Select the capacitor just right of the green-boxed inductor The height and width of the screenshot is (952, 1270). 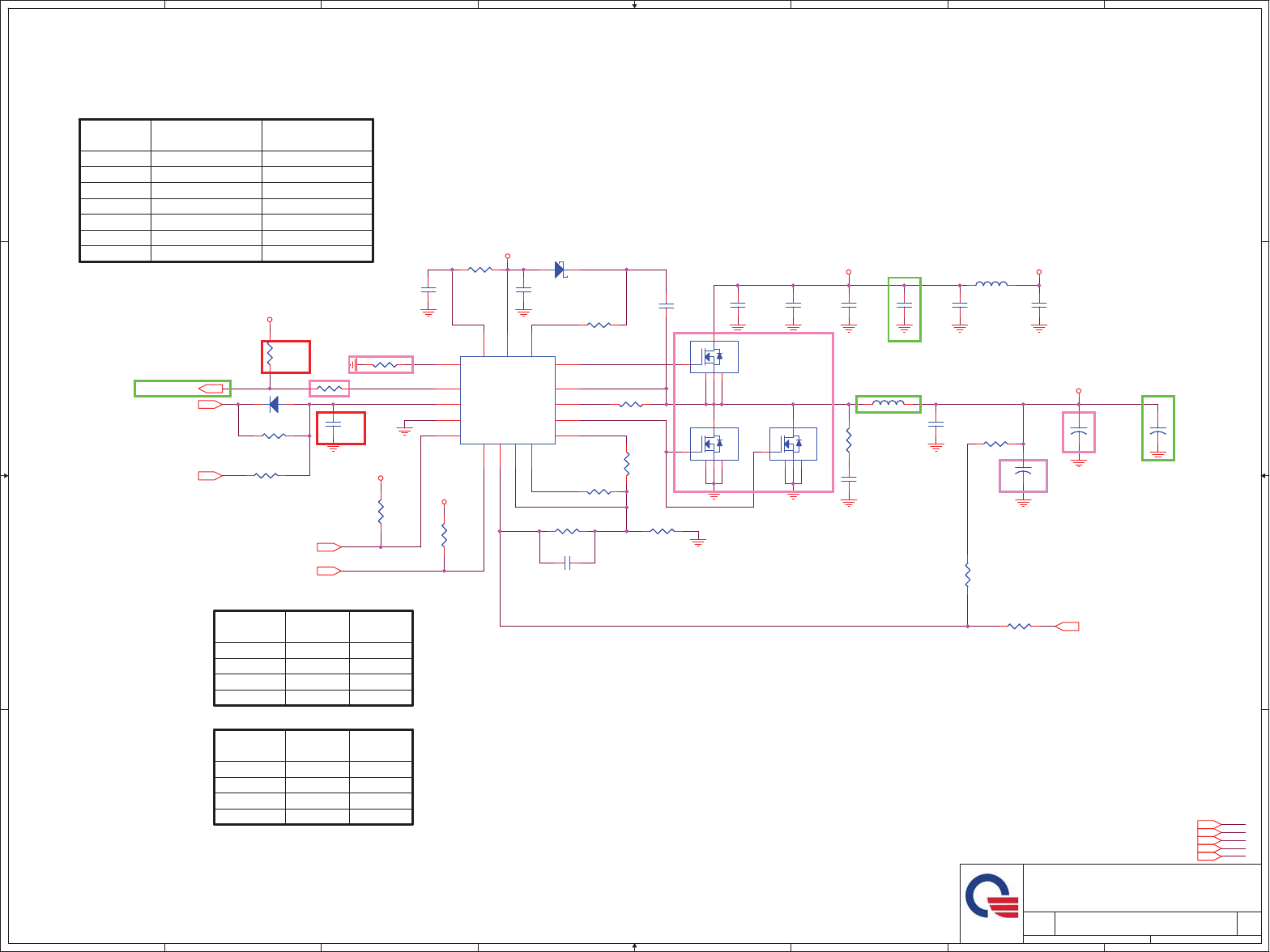pyautogui.click(x=935, y=424)
